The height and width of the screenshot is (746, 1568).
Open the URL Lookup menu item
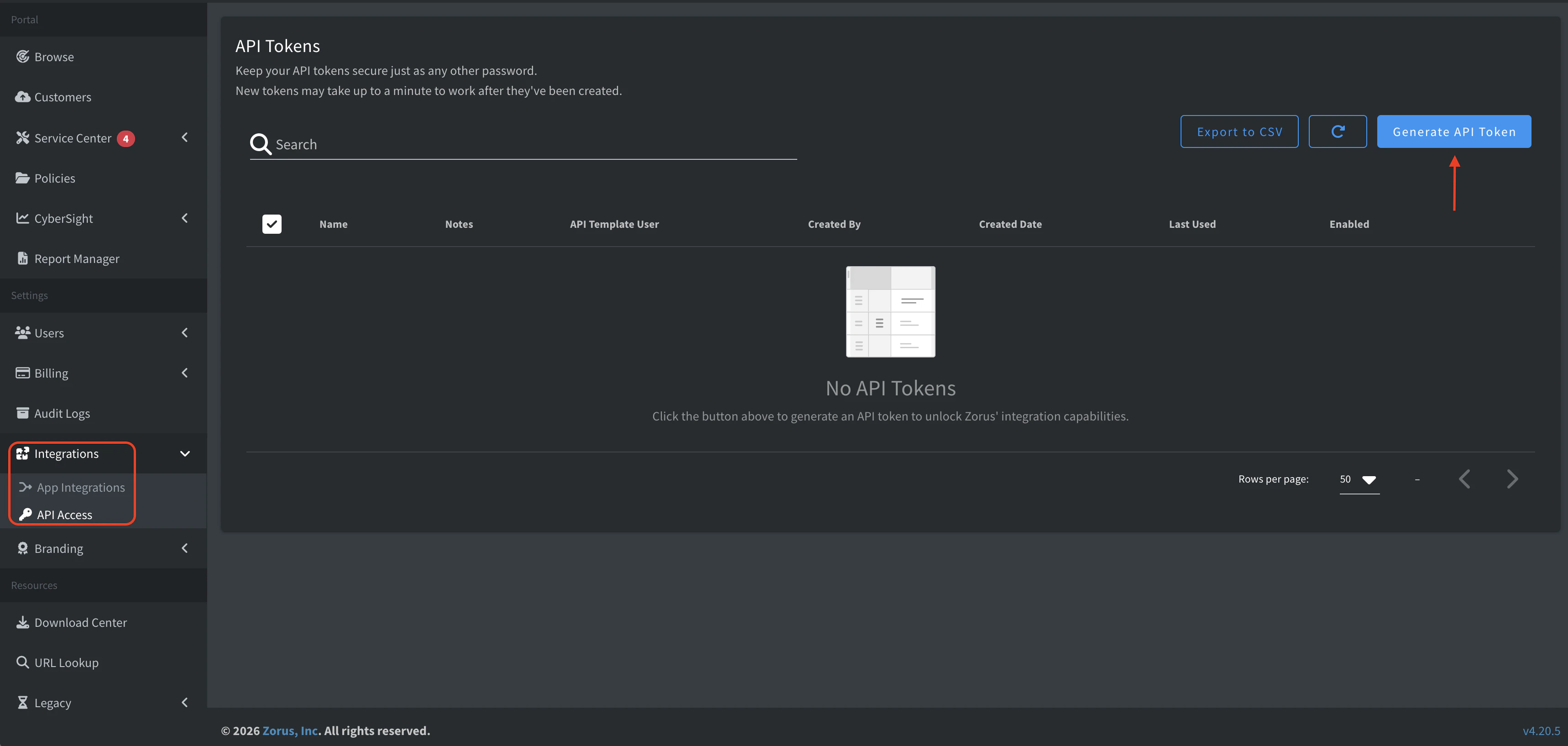click(66, 662)
